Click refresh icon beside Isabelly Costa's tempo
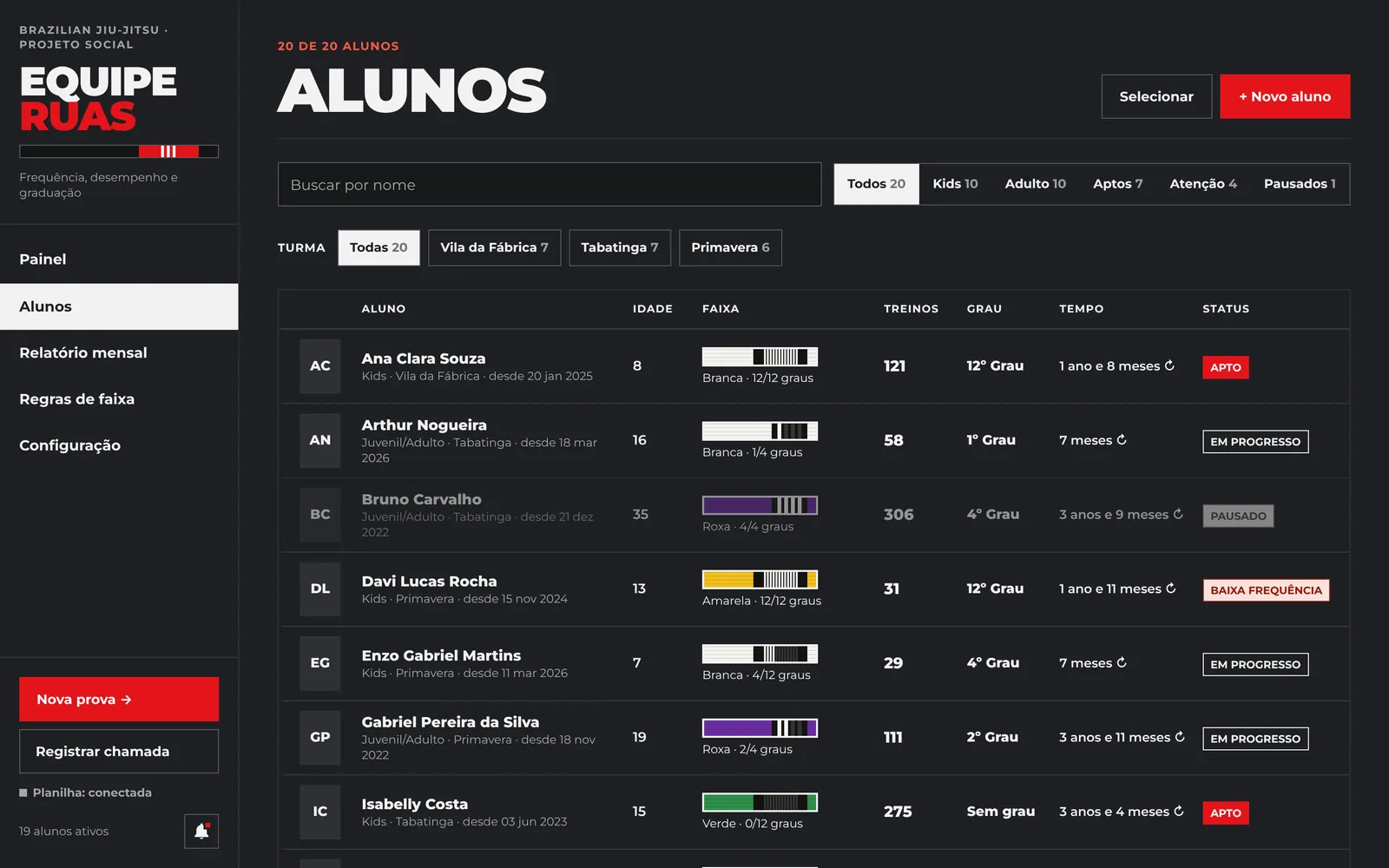Screen dimensions: 1389x868 pos(1179,811)
